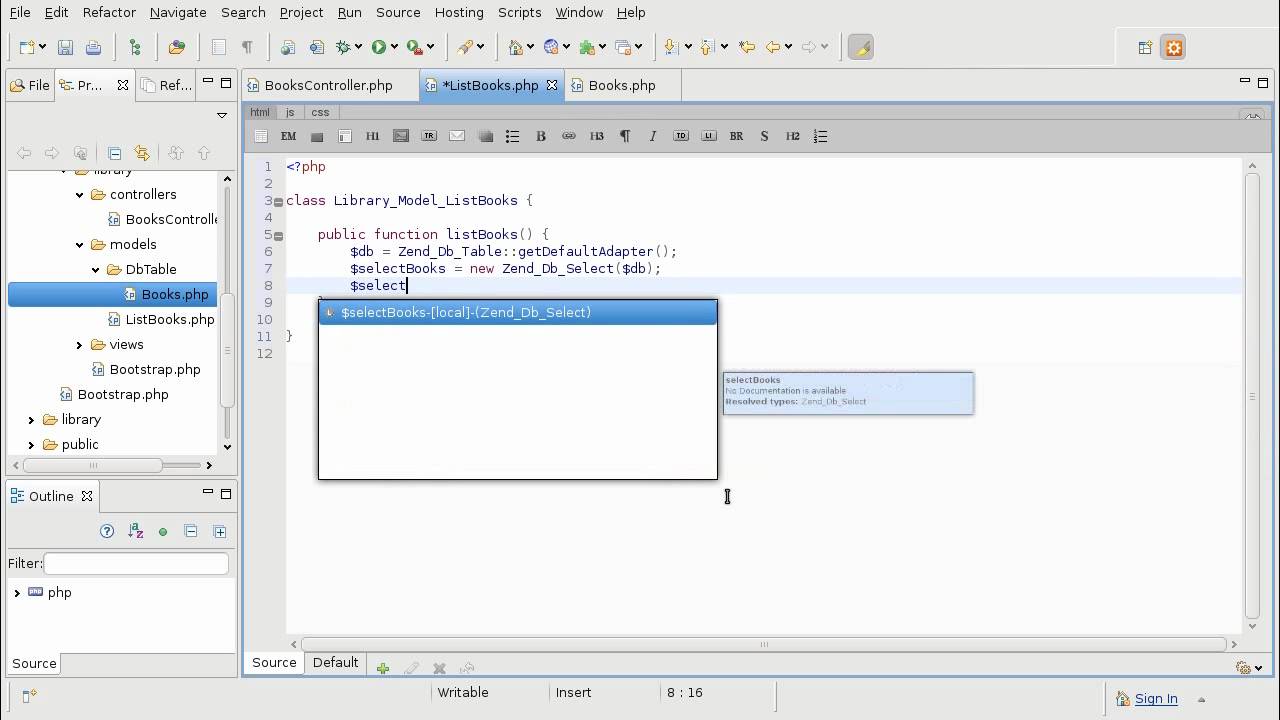
Task: Open project explorer view menu triangle
Action: 222,115
